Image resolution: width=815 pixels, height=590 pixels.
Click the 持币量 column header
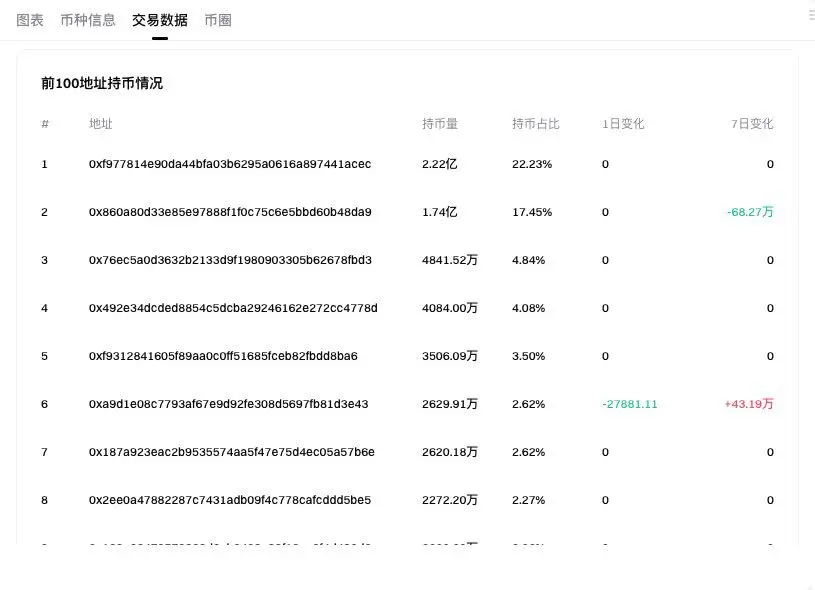click(440, 124)
